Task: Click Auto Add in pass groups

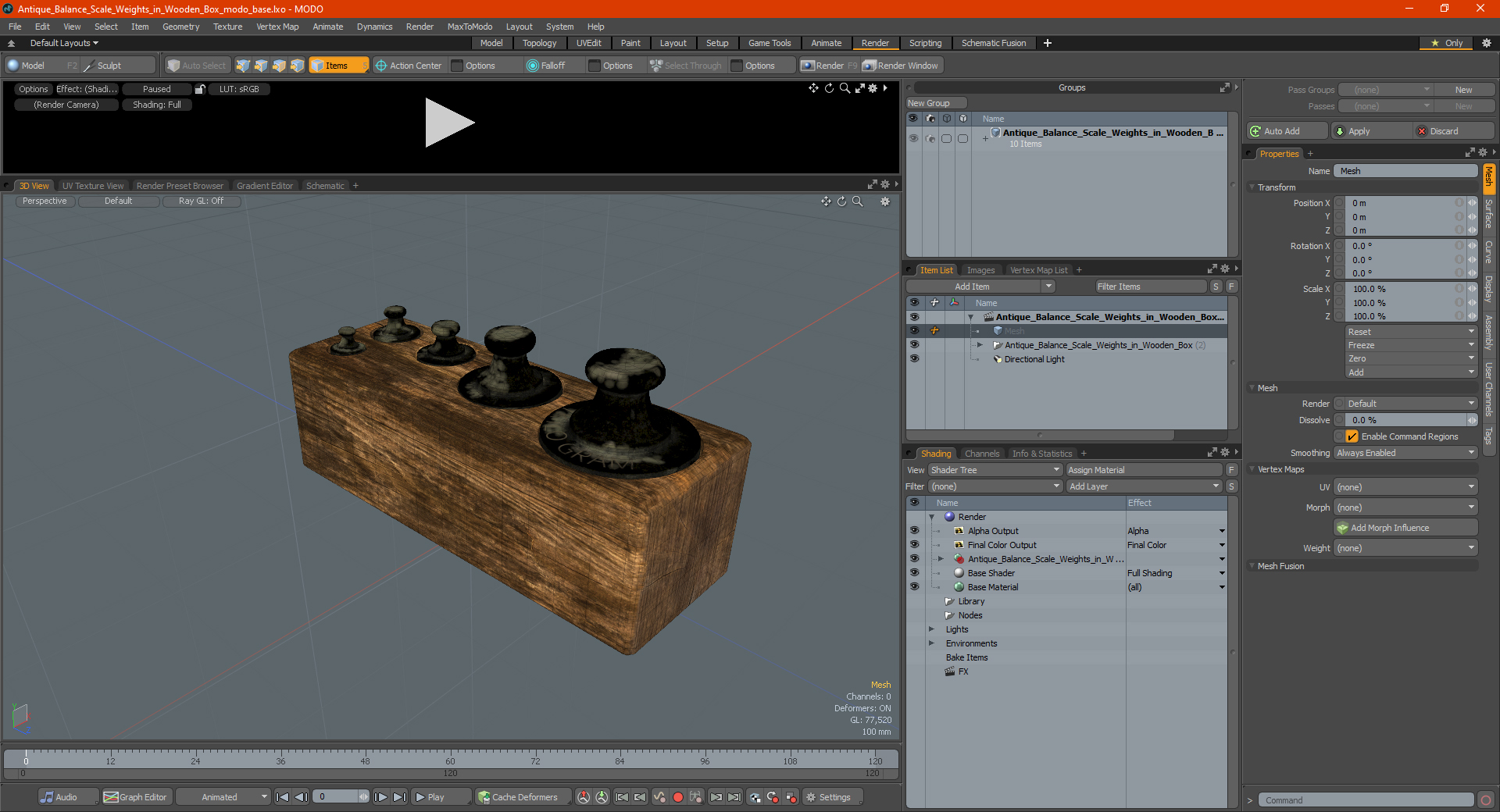Action: pos(1287,131)
